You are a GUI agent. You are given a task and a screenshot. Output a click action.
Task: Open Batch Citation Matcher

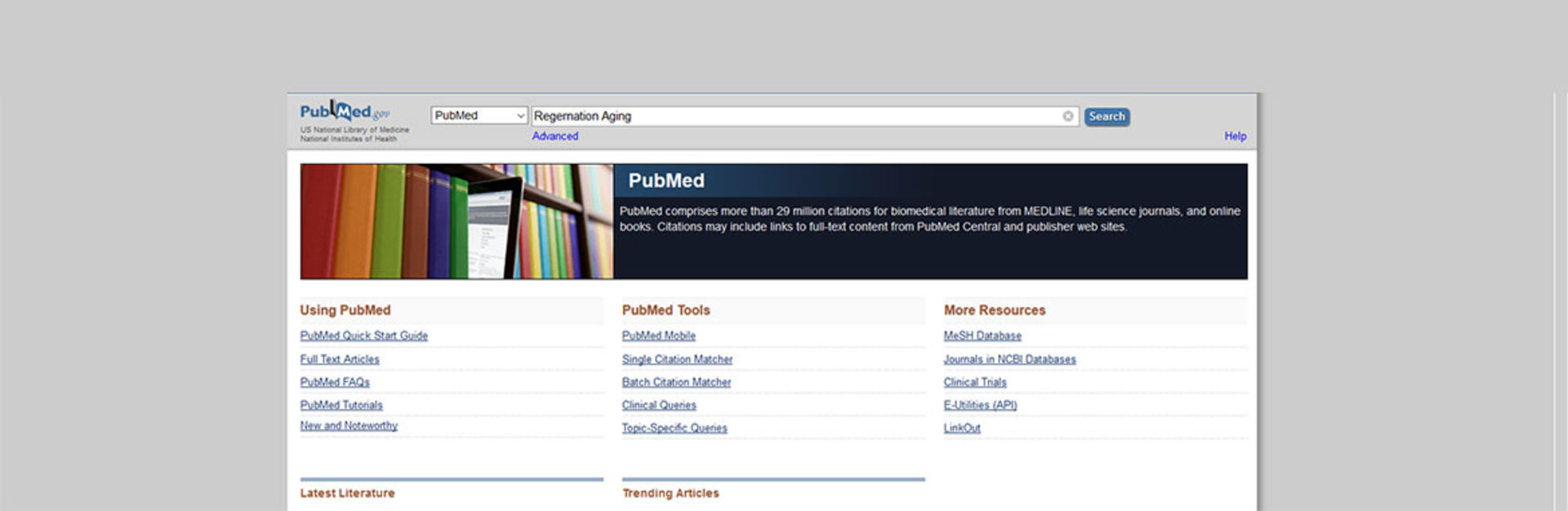point(676,382)
